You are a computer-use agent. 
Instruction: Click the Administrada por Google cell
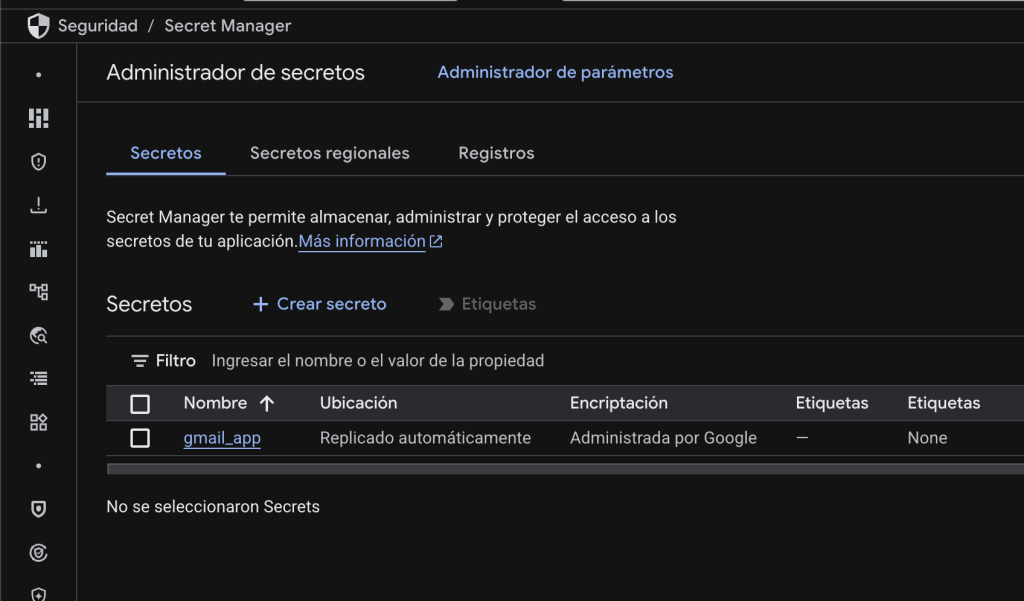(664, 438)
